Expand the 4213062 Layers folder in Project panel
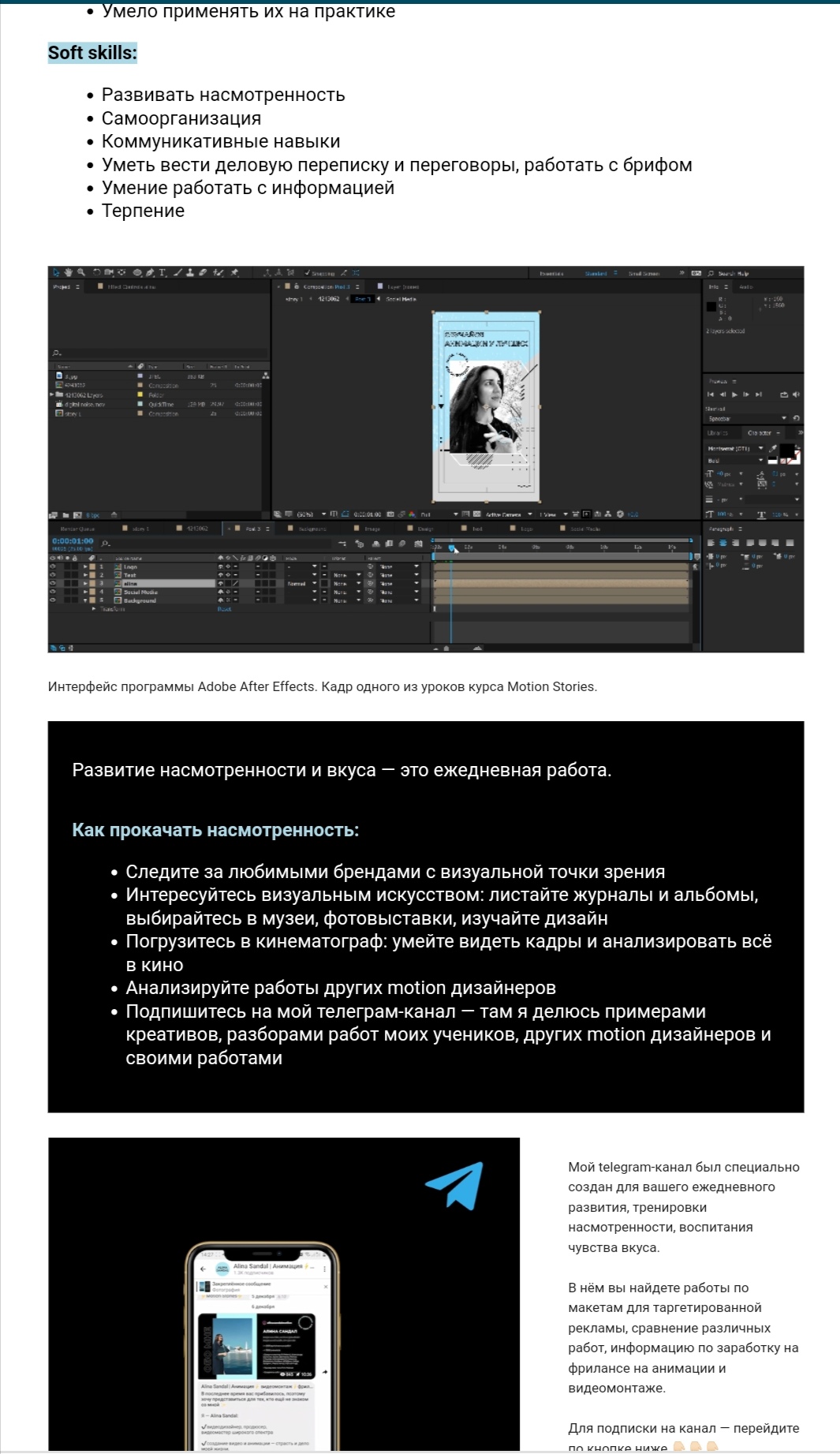 coord(51,394)
